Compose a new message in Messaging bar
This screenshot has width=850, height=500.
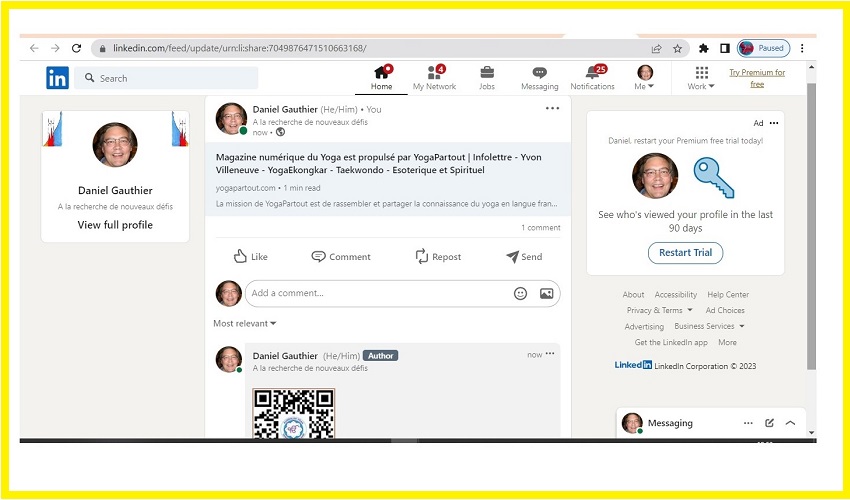(769, 423)
